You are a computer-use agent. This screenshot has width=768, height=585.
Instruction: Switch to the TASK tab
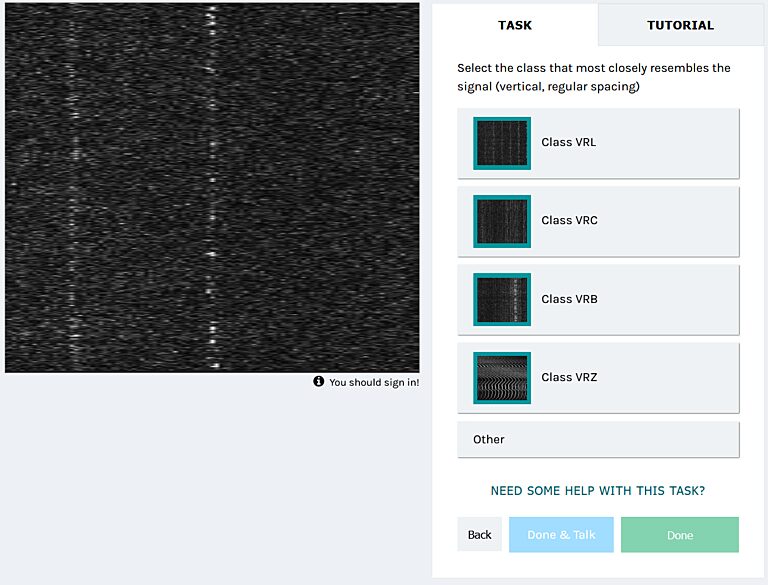pos(515,25)
